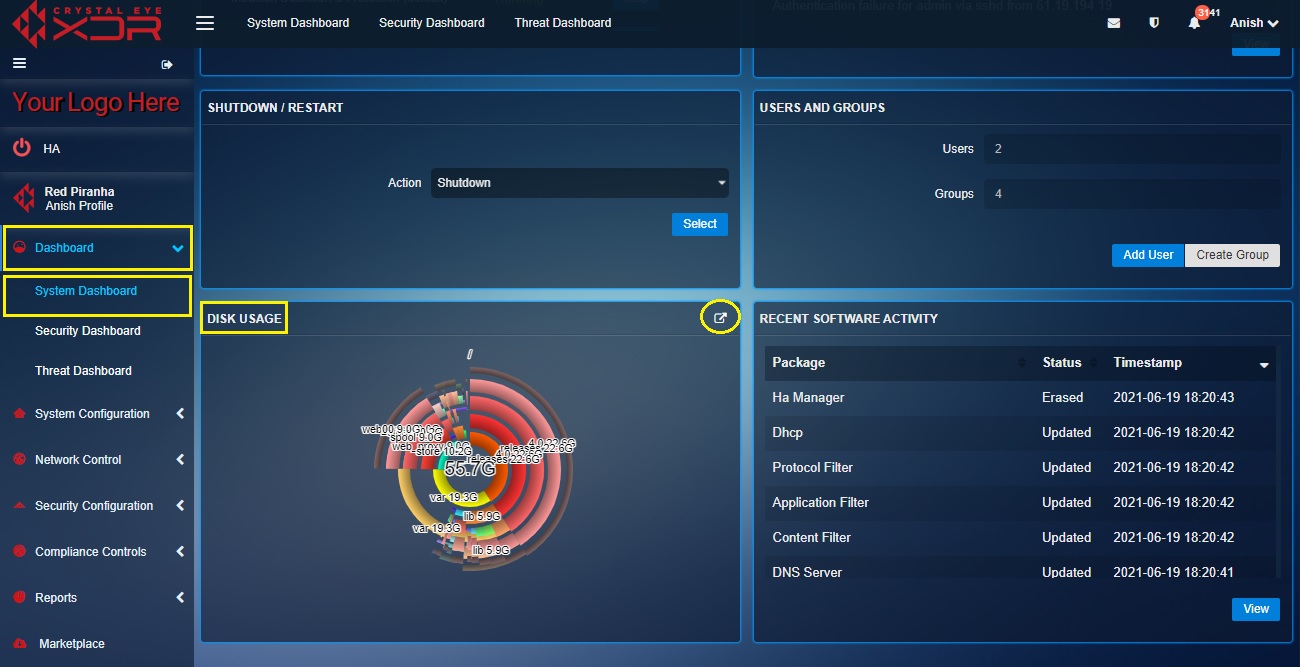
Task: Expand System Configuration chevron
Action: tap(180, 413)
